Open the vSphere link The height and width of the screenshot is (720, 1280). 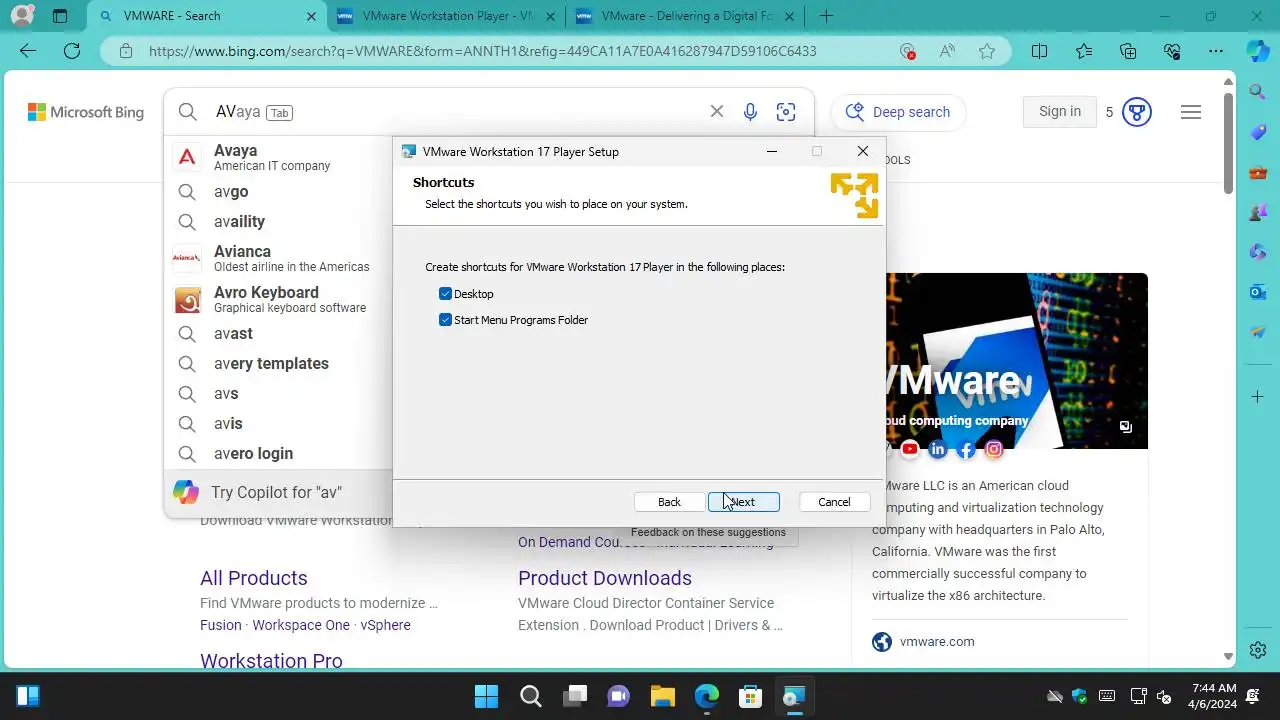[x=385, y=625]
